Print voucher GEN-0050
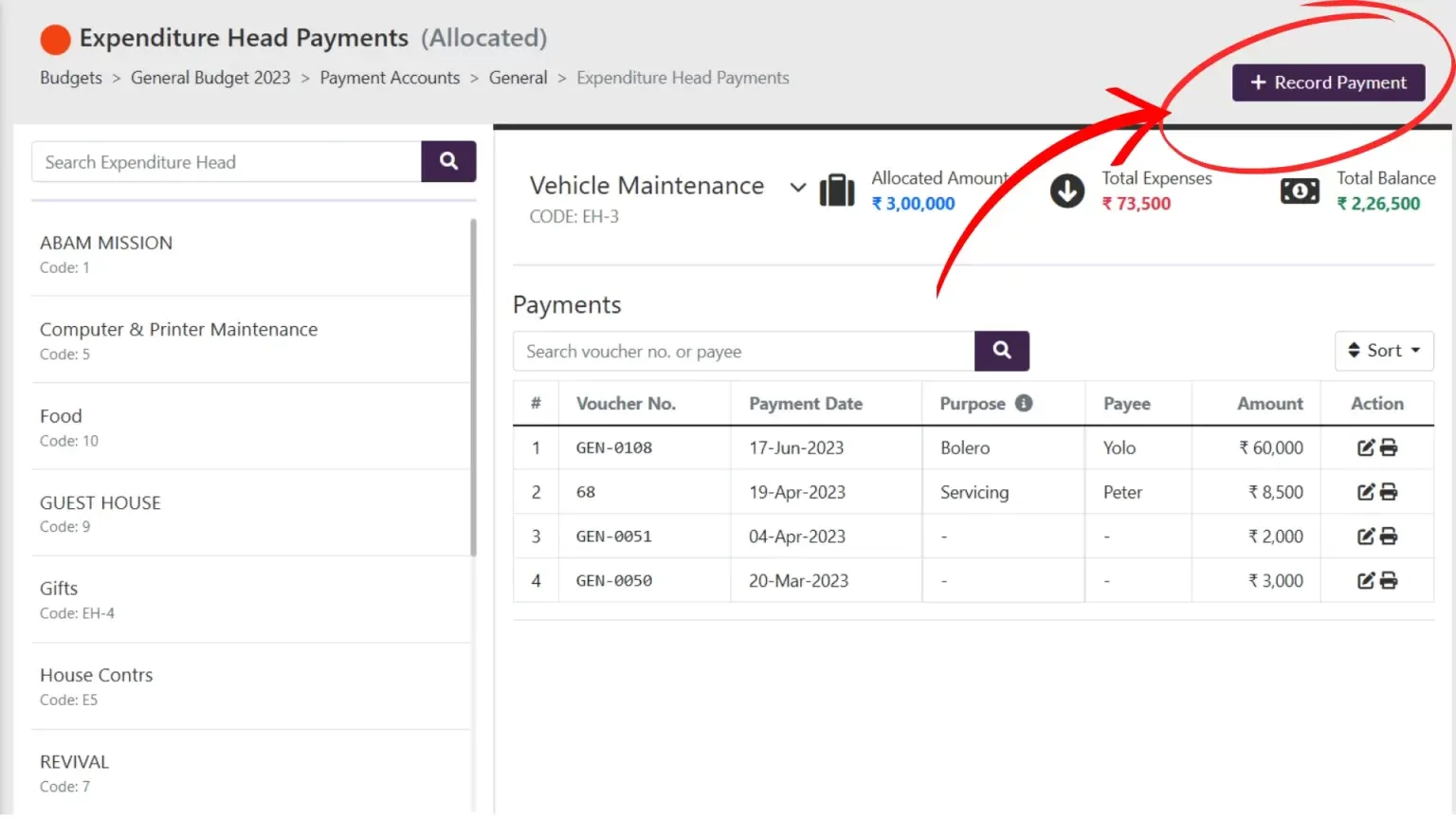1456x819 pixels. [x=1389, y=580]
